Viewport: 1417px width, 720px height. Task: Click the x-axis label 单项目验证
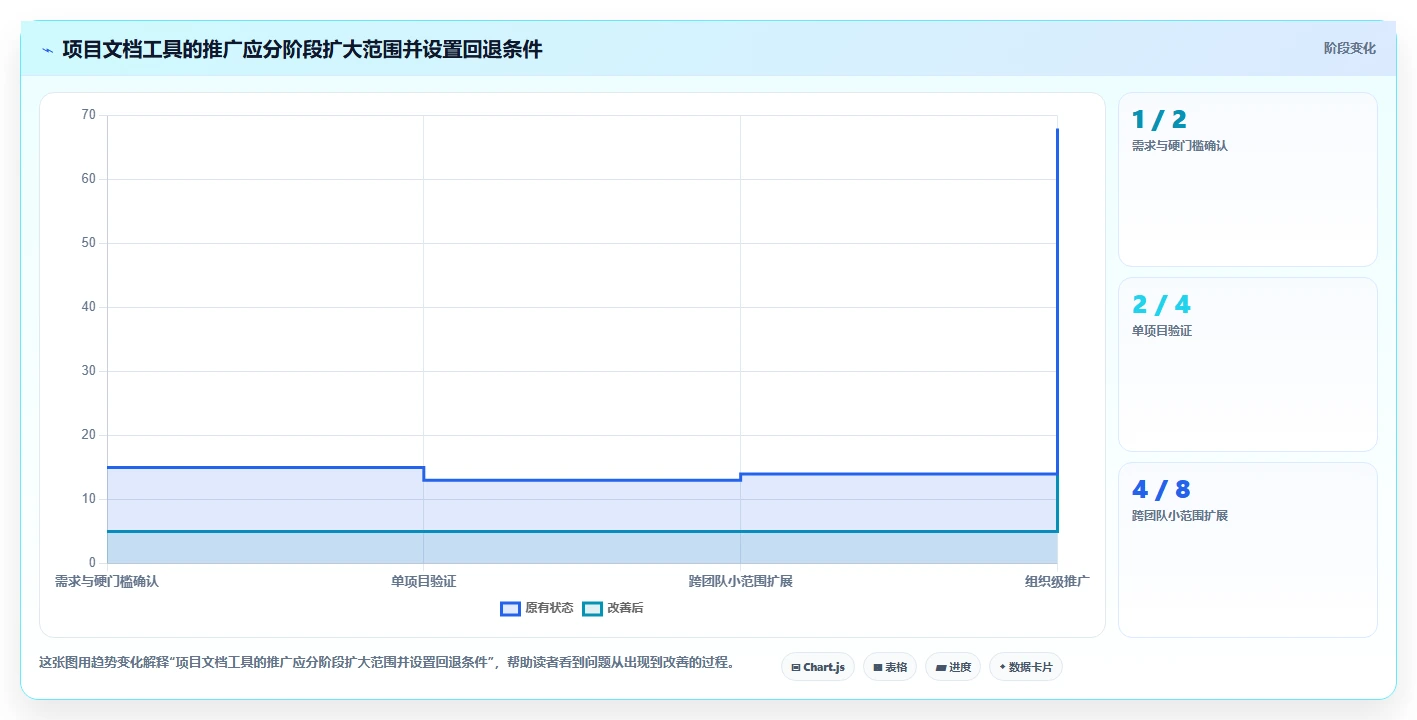tap(423, 581)
